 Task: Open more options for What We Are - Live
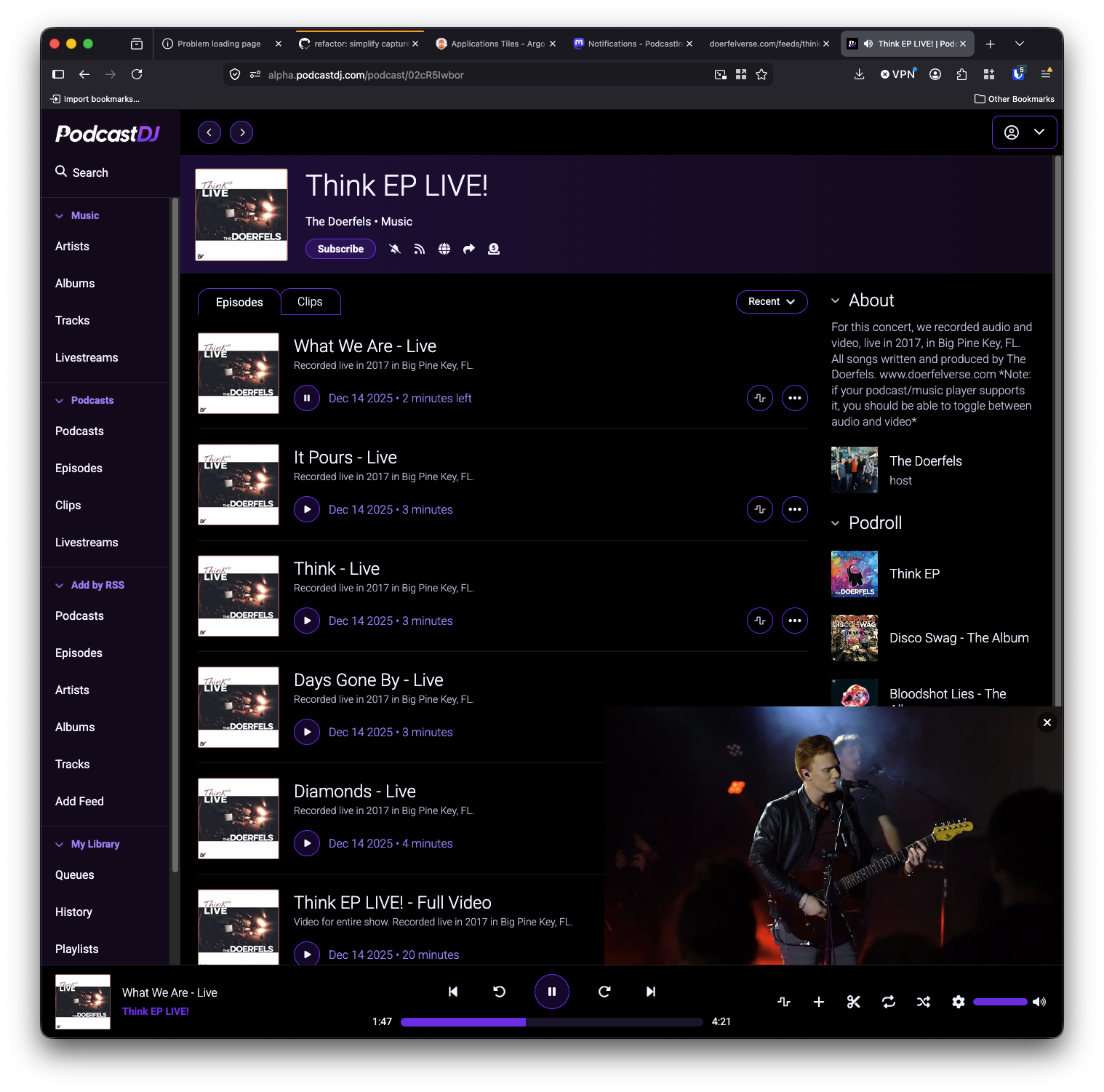coord(795,398)
